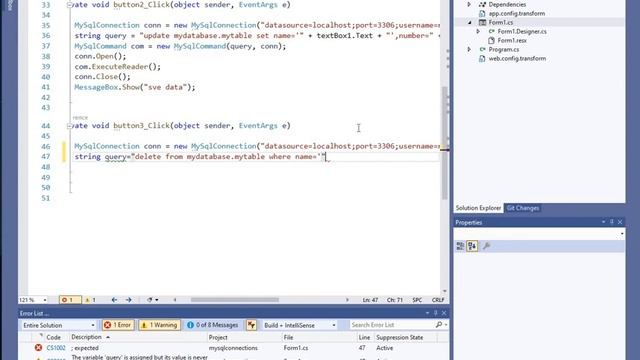Open the Categorized view icon in Properties
This screenshot has width=640, height=360.
tap(460, 246)
